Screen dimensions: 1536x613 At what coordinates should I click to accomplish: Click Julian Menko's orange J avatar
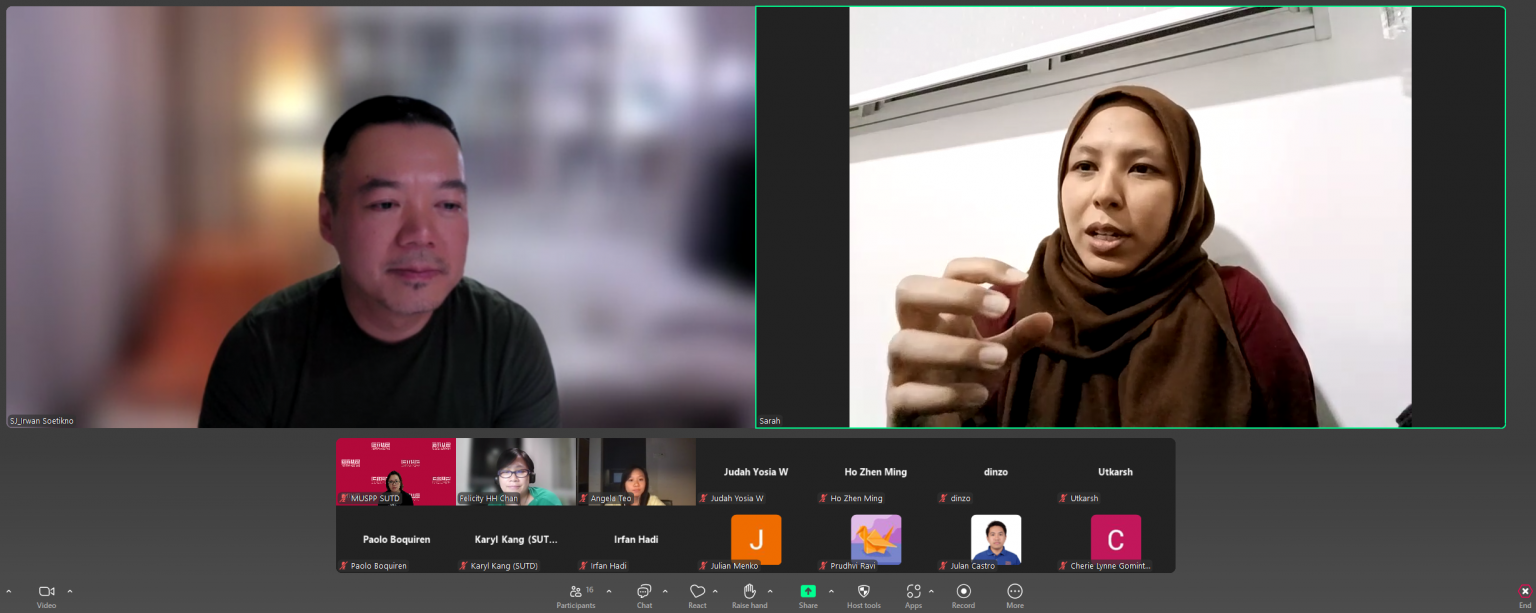[756, 539]
